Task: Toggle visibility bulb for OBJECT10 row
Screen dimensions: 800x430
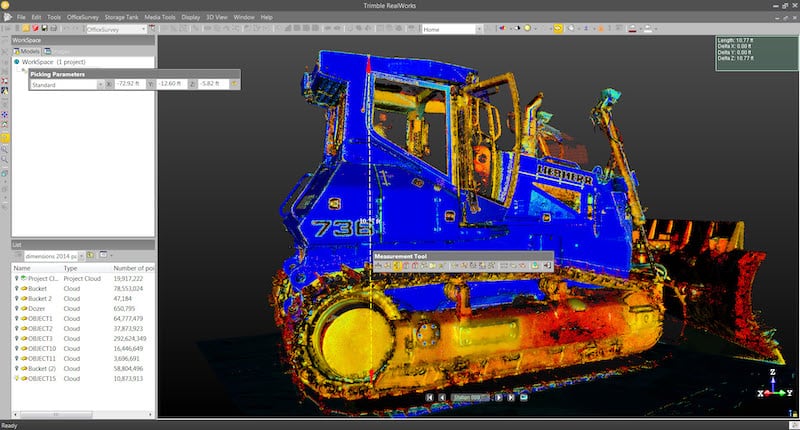Action: click(x=16, y=348)
